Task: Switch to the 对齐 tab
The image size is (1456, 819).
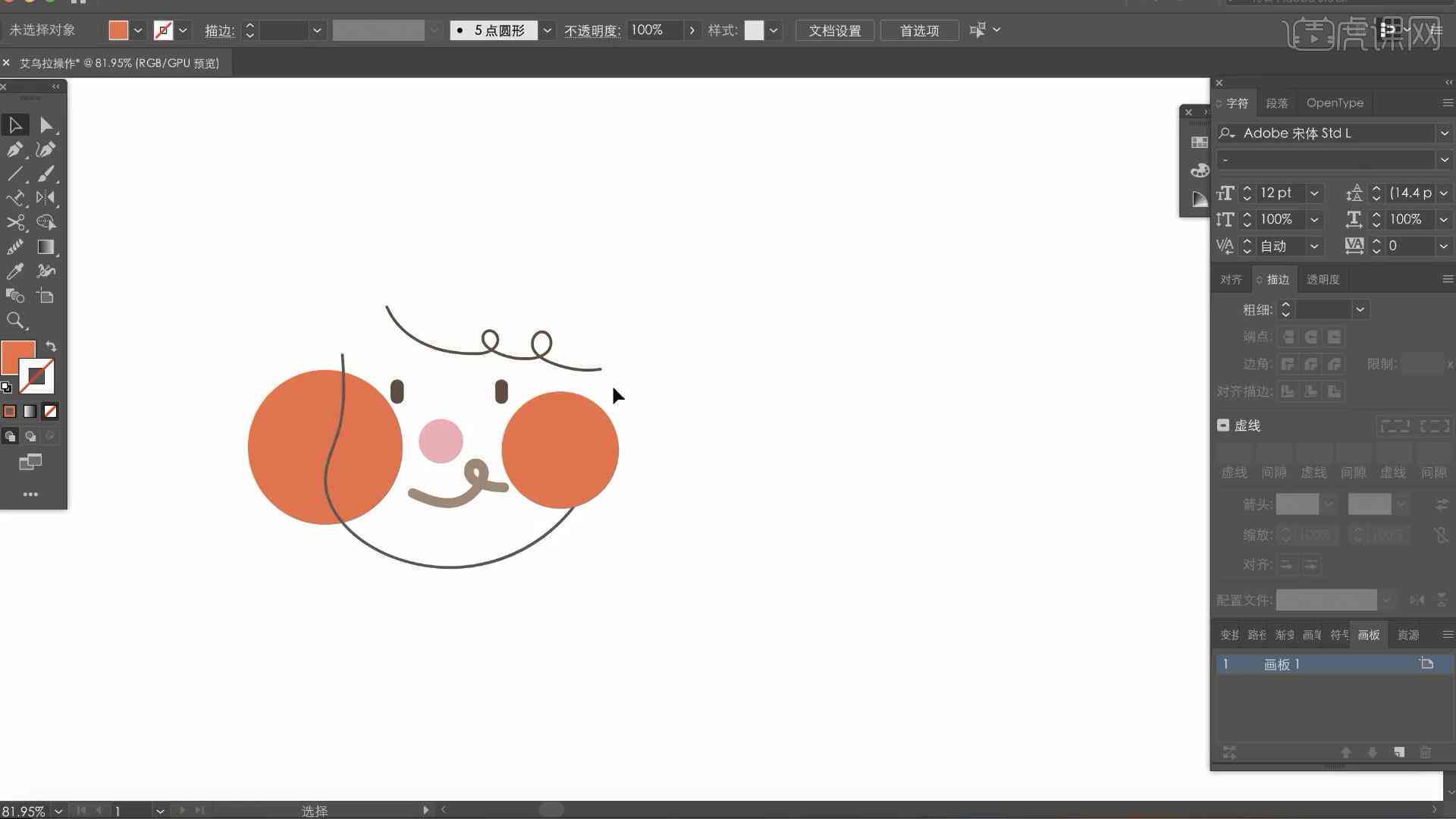Action: [1231, 280]
